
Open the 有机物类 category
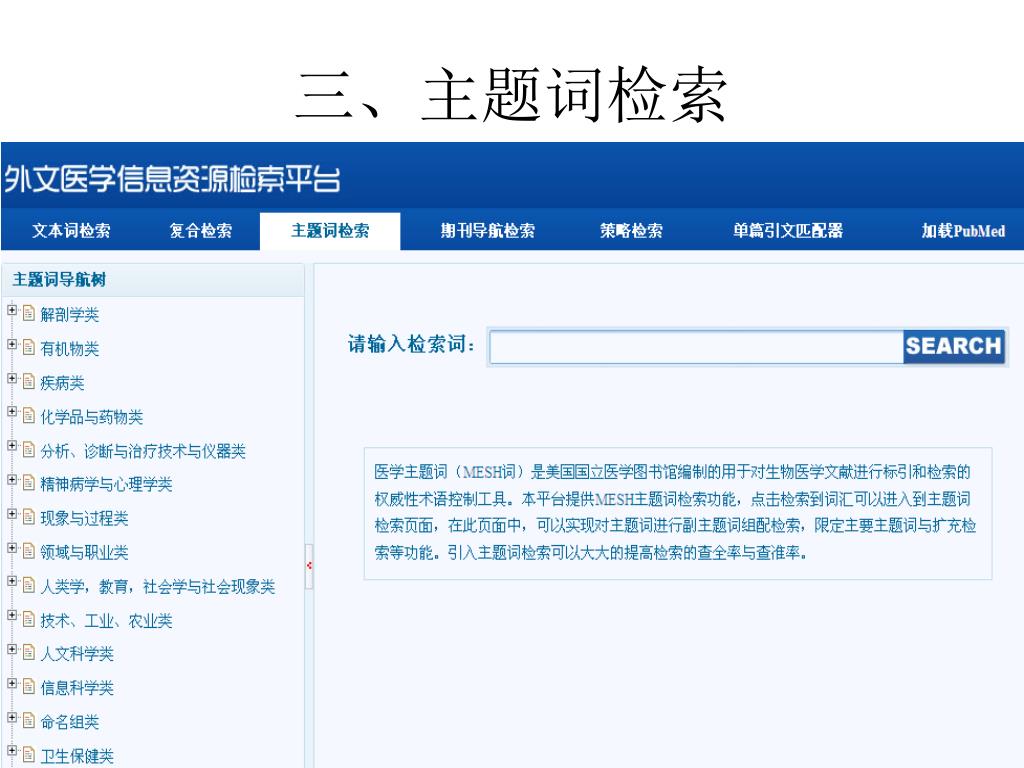coord(69,349)
